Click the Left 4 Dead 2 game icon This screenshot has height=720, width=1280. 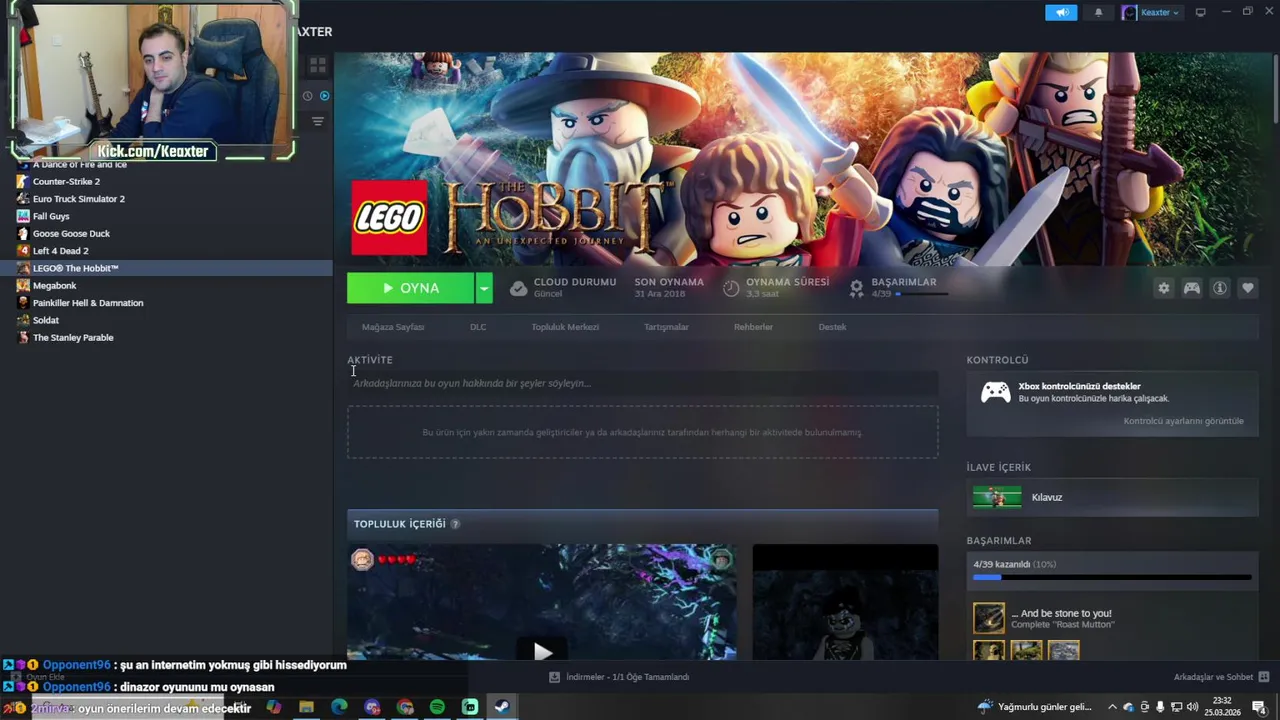(23, 251)
